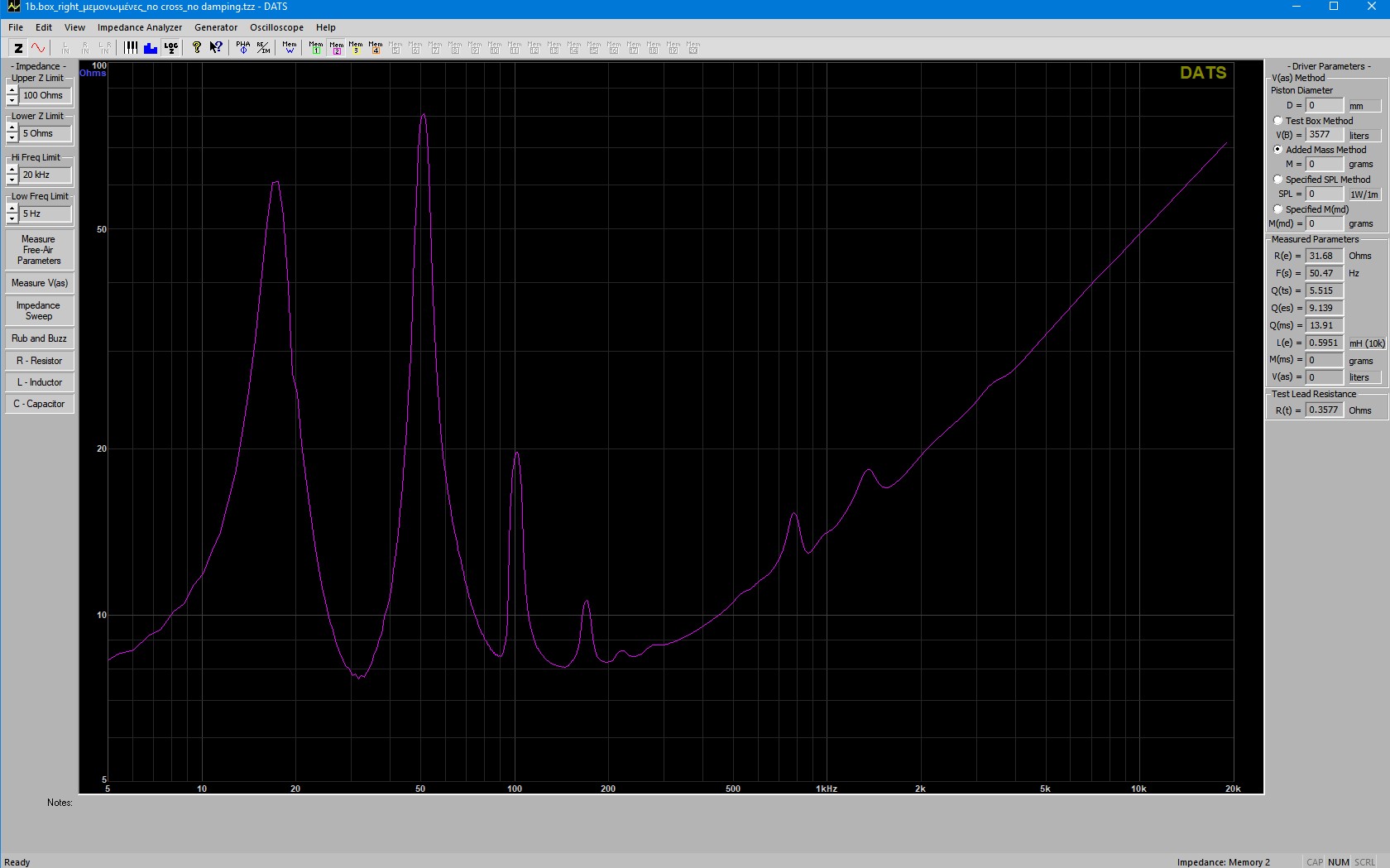1390x868 pixels.
Task: Increase the Upper Z Limit with up arrow
Action: (12, 90)
